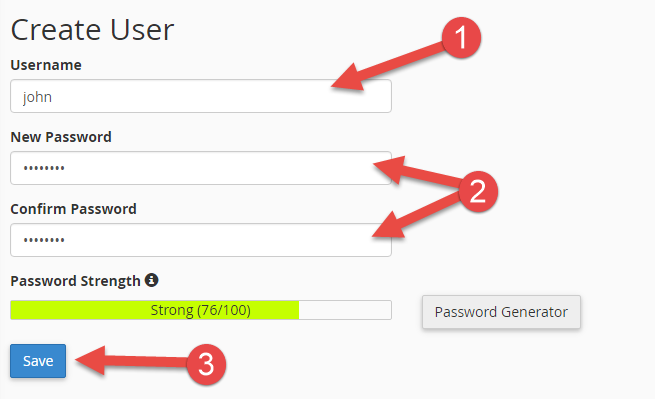This screenshot has height=399, width=655.
Task: Click the red circle numbered 2
Action: coord(477,191)
